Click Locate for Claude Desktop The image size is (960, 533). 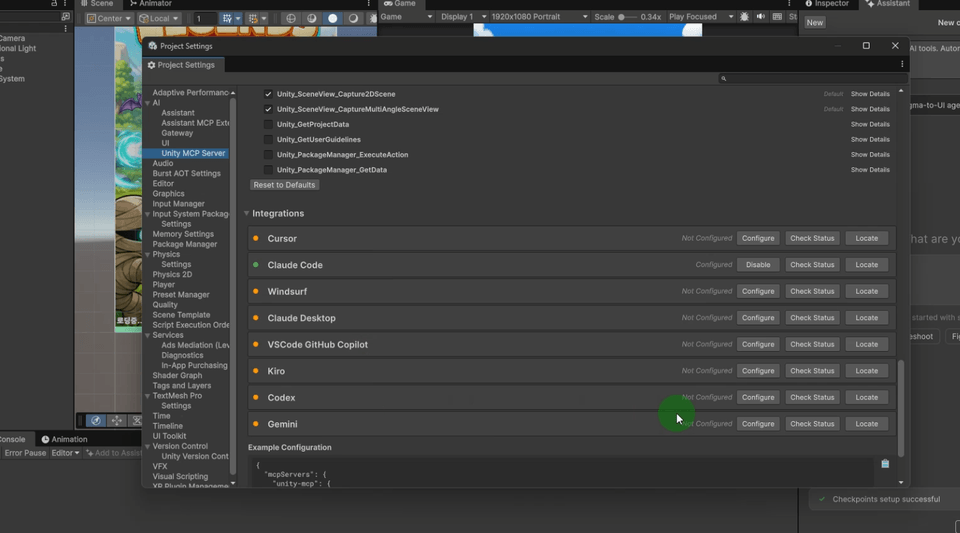(866, 318)
